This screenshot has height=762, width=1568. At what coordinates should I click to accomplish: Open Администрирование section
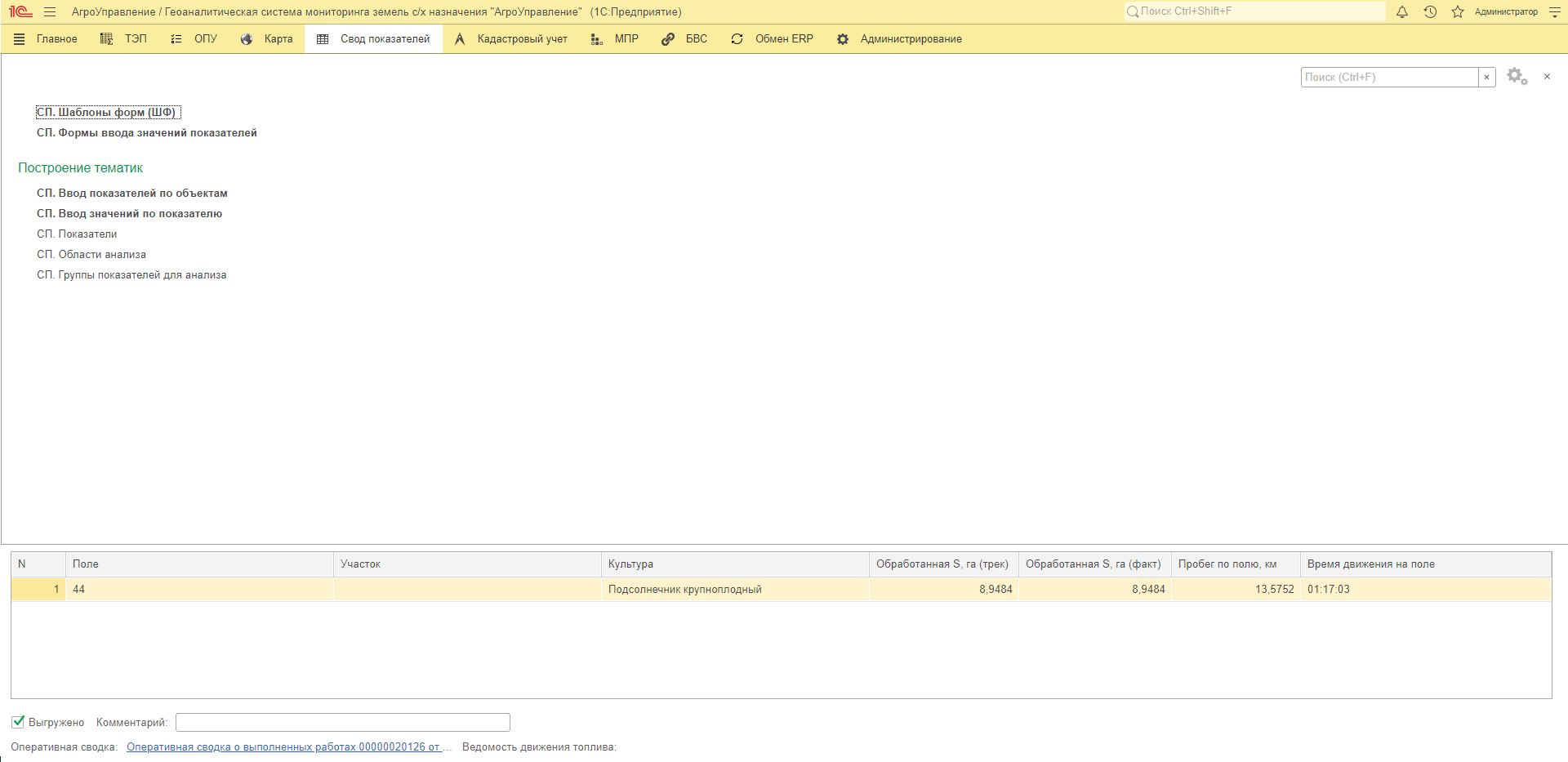(911, 39)
